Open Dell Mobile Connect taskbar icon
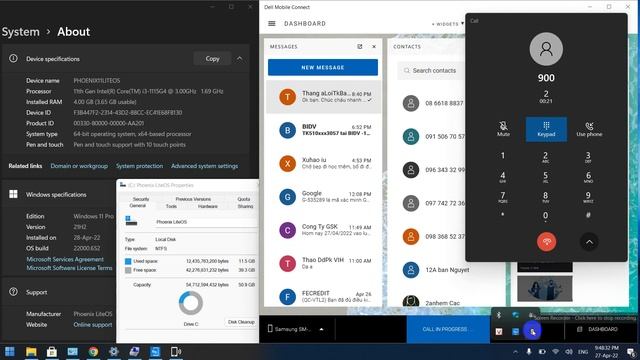Screen dimensions: 640x360 point(176,351)
